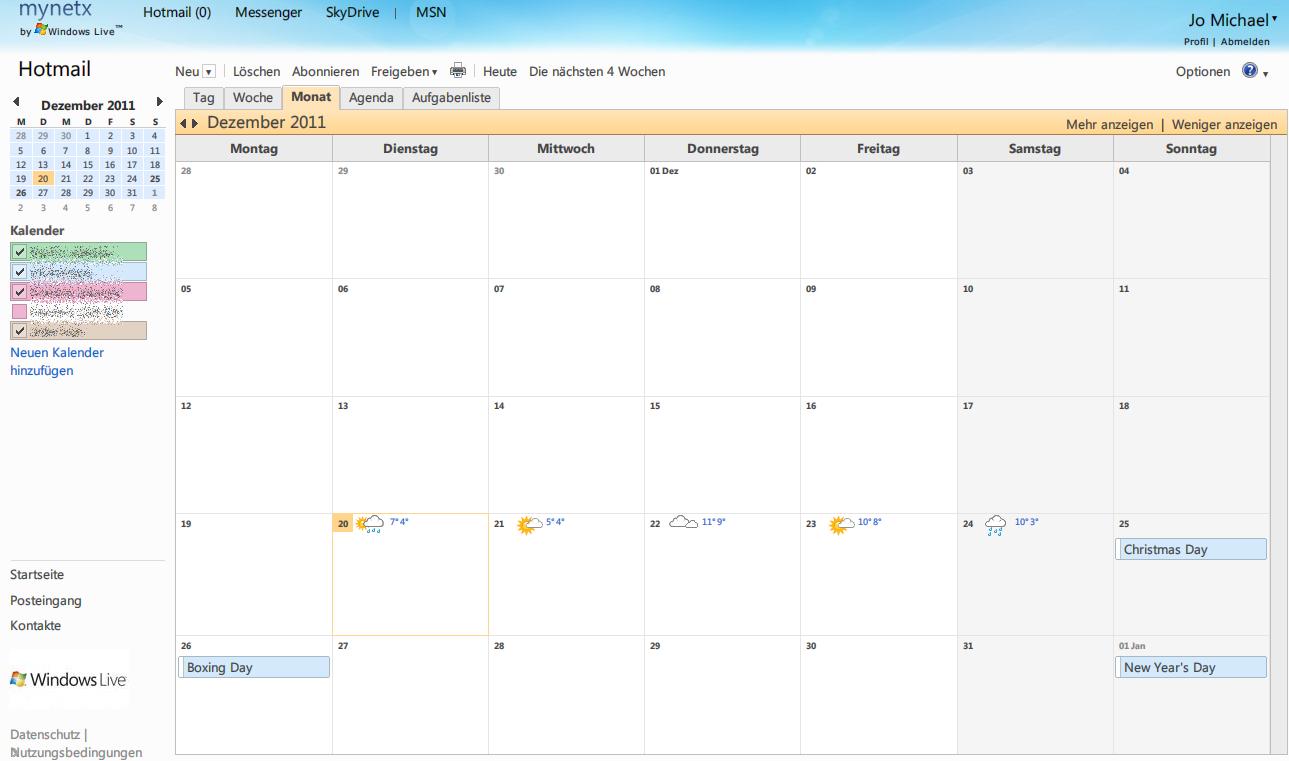The height and width of the screenshot is (761, 1289).
Task: Click weather icon on December 20
Action: (x=371, y=523)
